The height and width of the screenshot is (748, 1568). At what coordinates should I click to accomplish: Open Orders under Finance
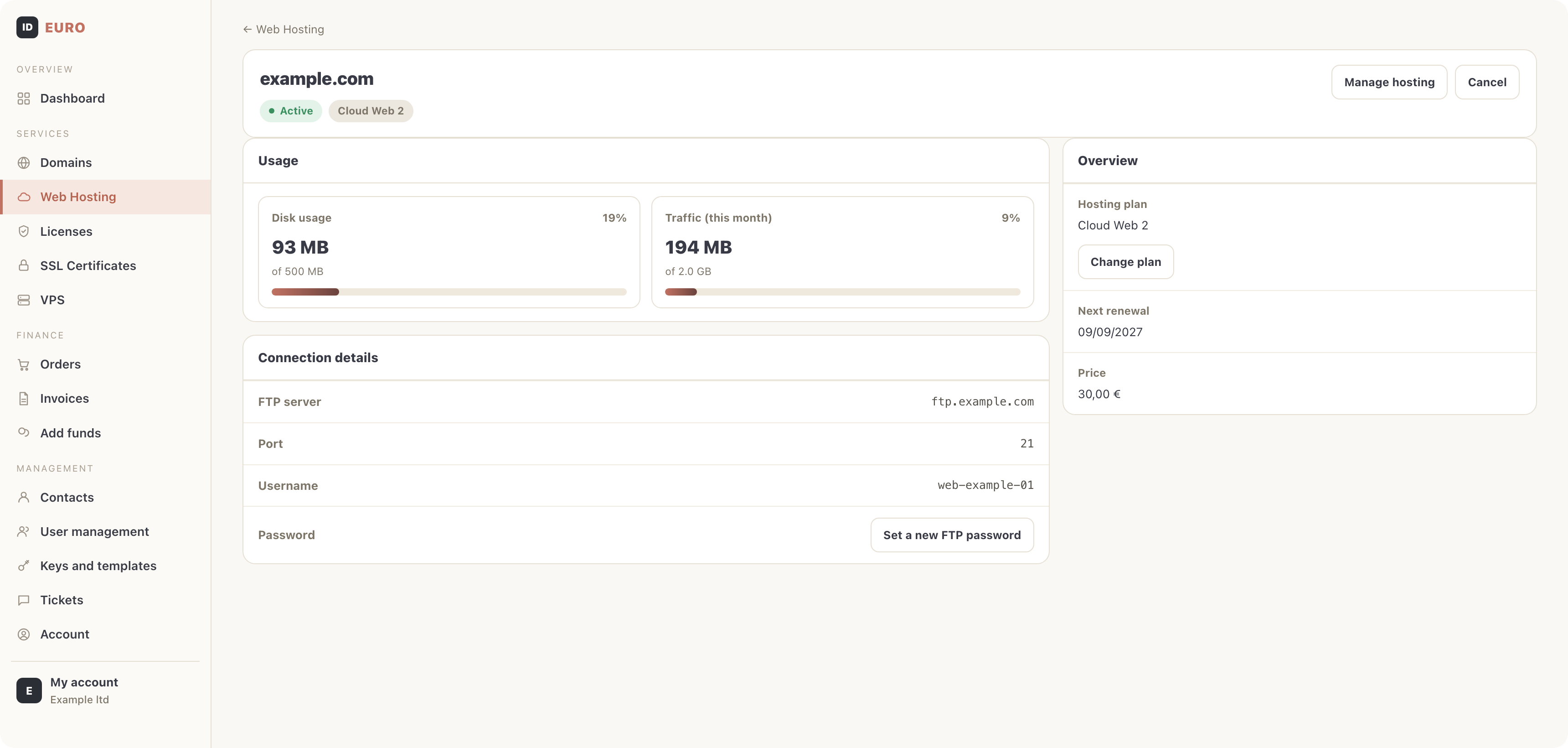(106, 364)
